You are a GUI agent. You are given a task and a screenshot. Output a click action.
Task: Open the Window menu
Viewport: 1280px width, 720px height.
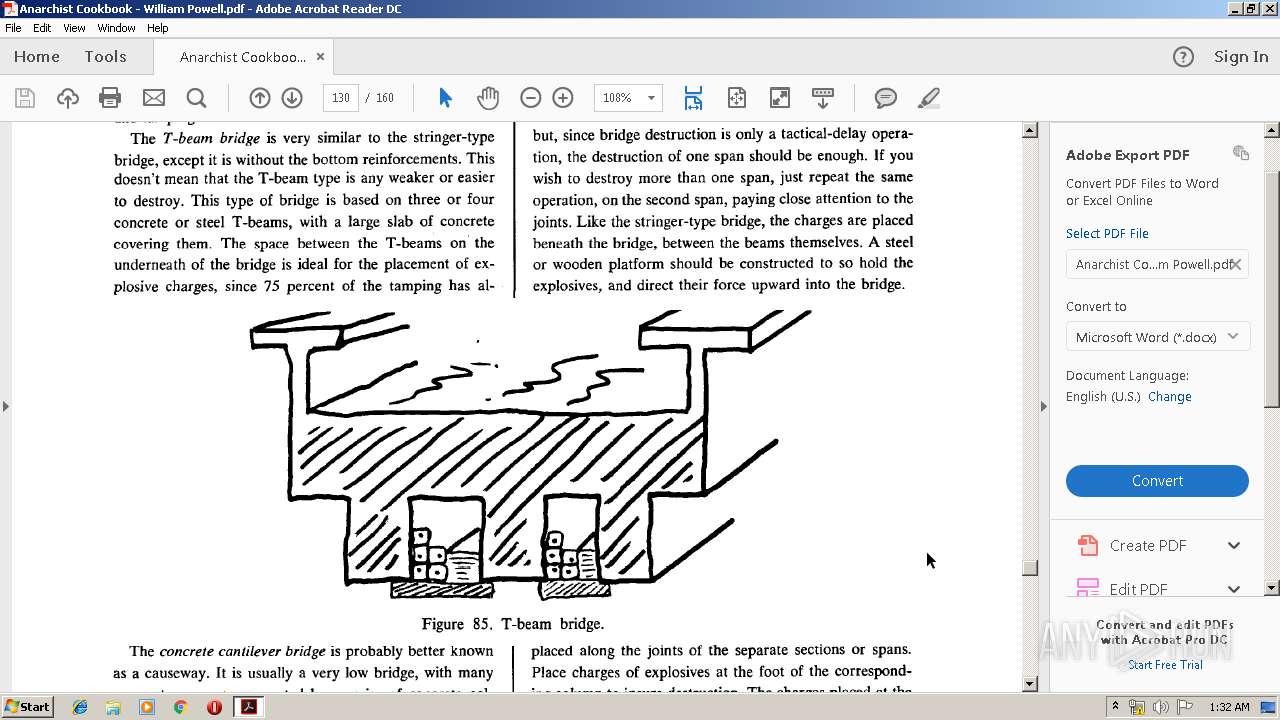pyautogui.click(x=116, y=28)
